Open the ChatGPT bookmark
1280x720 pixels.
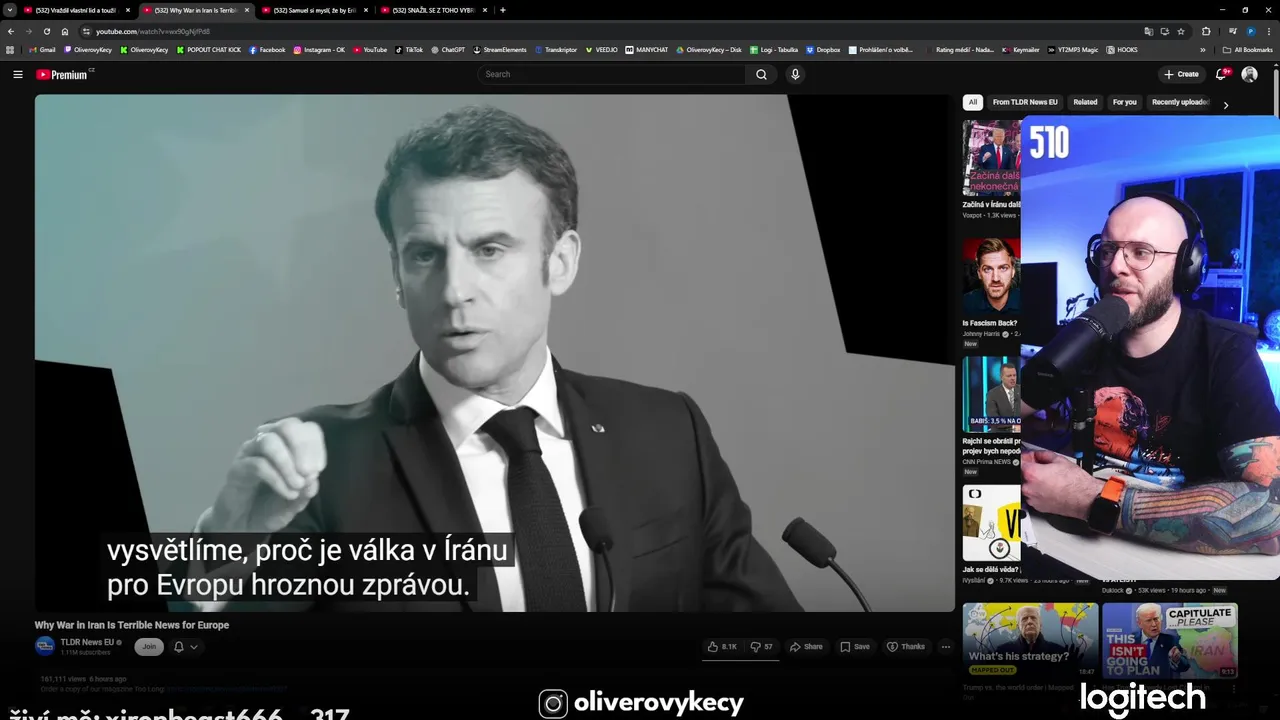pyautogui.click(x=448, y=49)
